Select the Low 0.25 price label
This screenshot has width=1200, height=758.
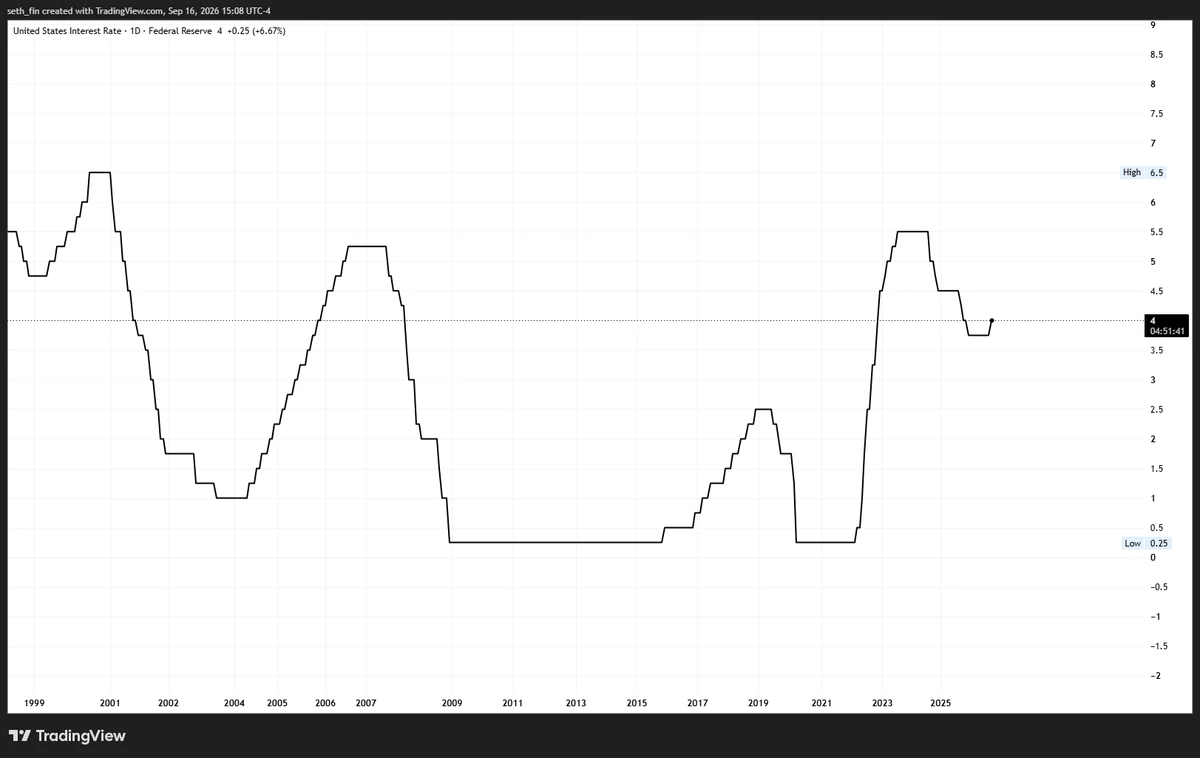click(x=1147, y=543)
